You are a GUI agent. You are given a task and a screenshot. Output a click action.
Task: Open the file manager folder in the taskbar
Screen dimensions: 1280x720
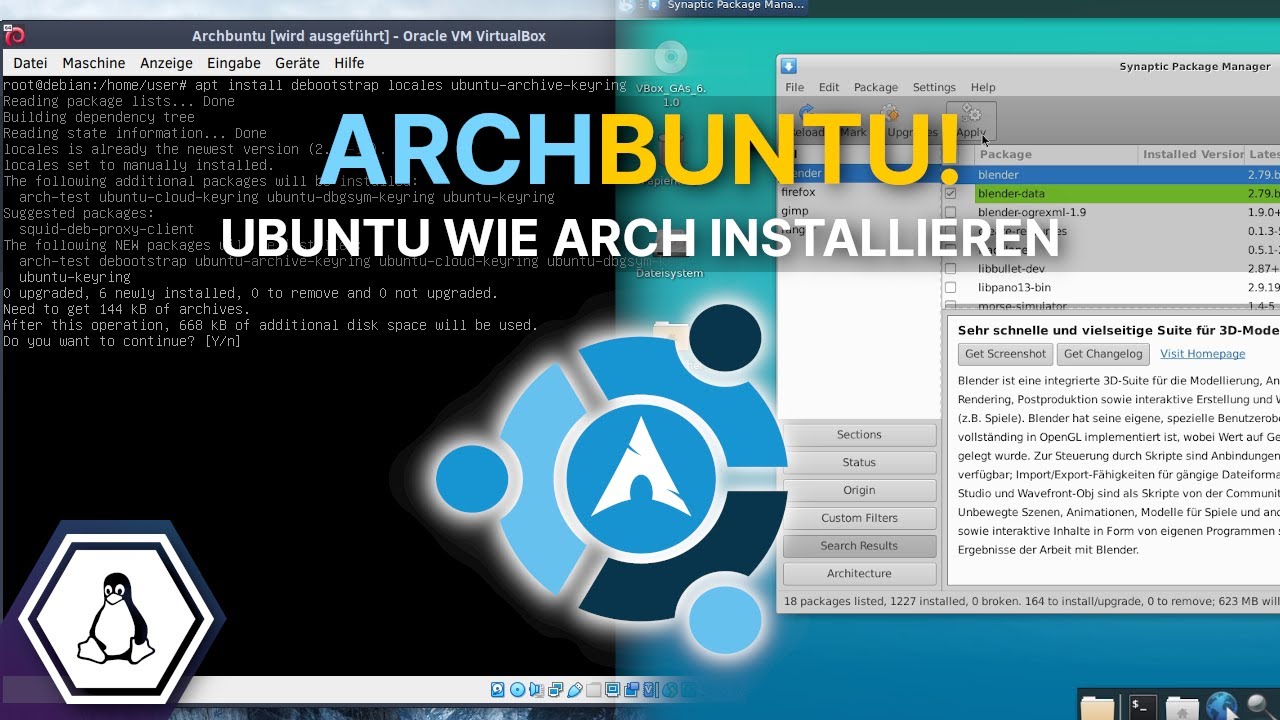(x=1098, y=706)
